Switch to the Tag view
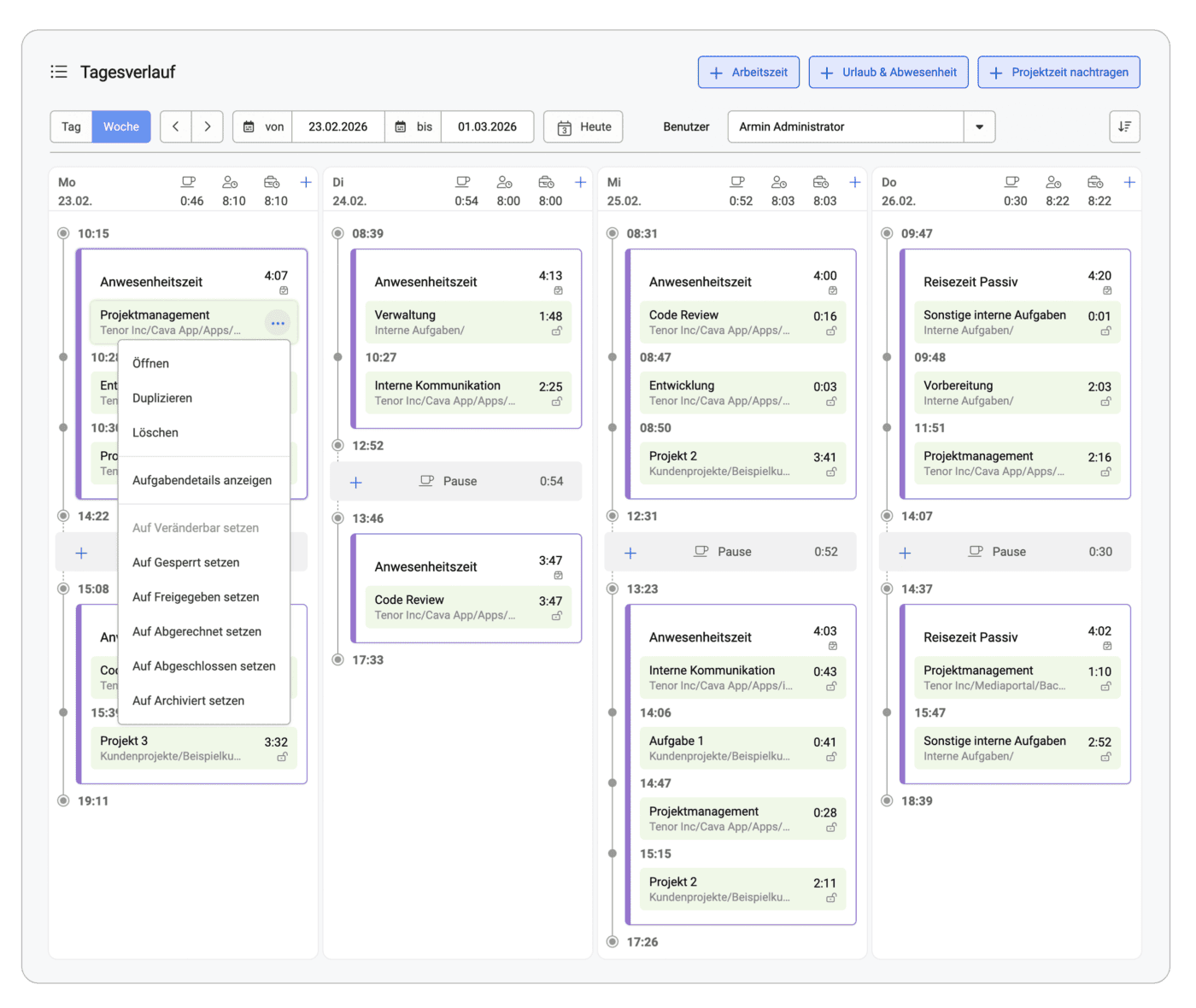1196x1008 pixels. point(71,126)
